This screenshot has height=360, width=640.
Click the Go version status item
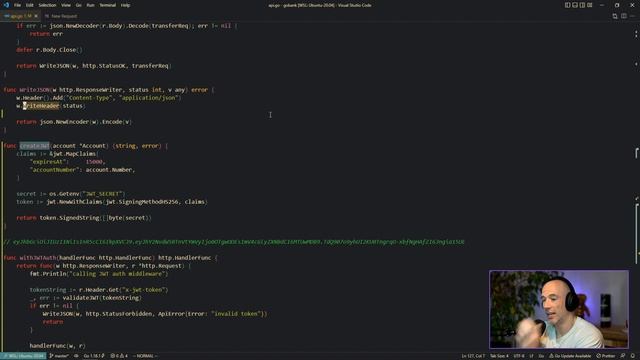[94, 356]
